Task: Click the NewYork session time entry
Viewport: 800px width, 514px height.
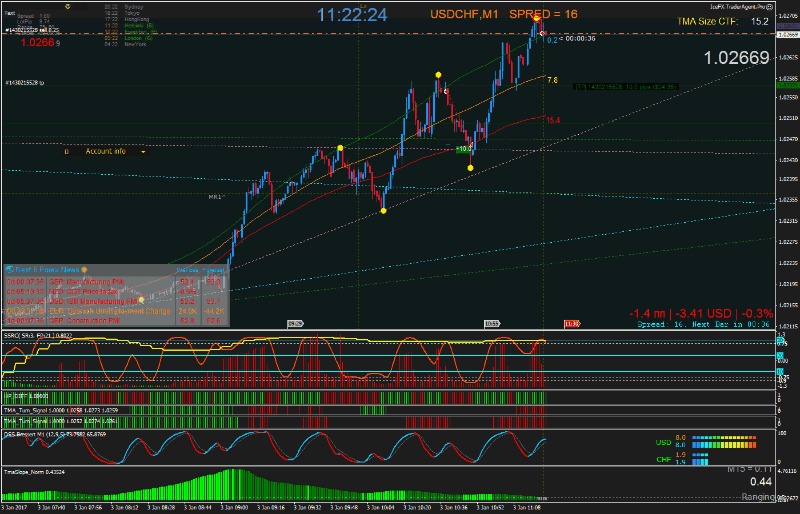Action: tap(125, 44)
